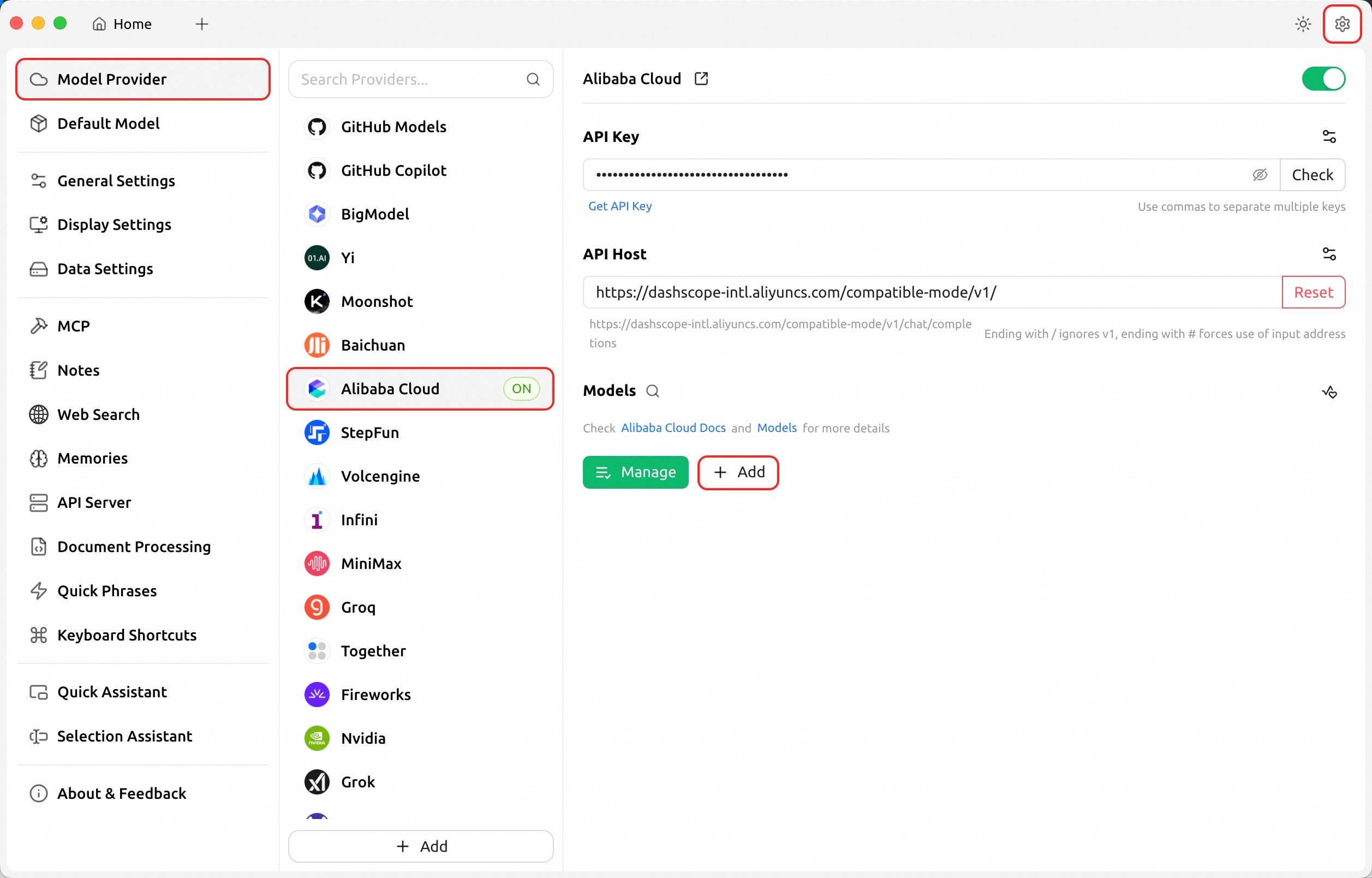The image size is (1372, 878).
Task: Click the Check button for the API key
Action: click(1313, 175)
